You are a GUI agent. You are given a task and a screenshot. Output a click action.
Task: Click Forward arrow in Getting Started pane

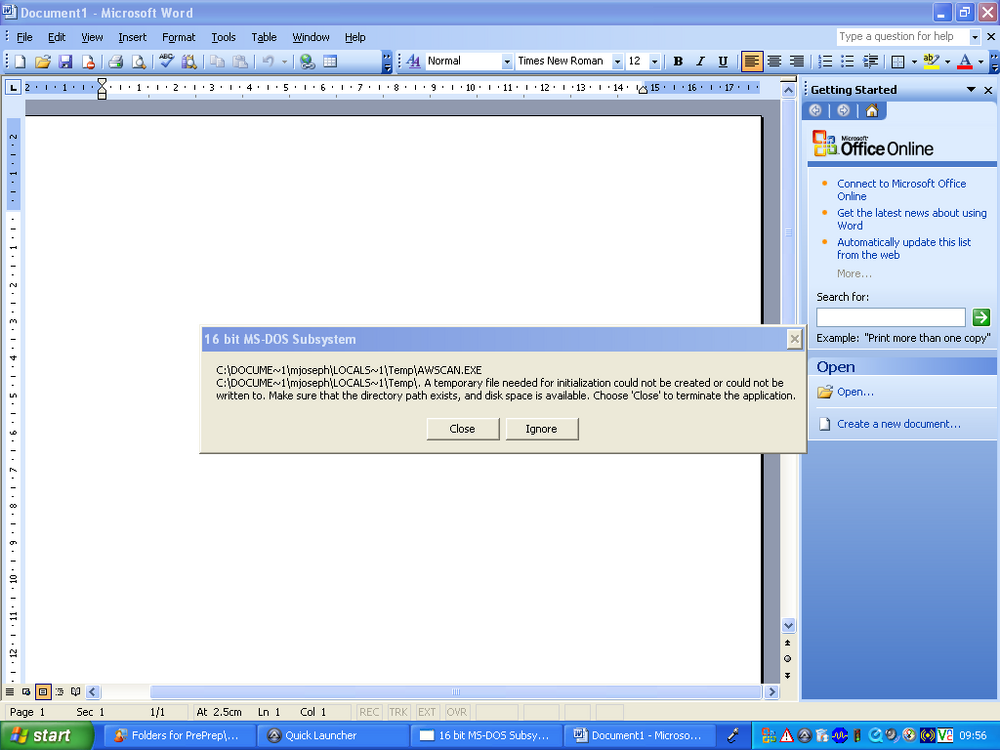click(843, 110)
